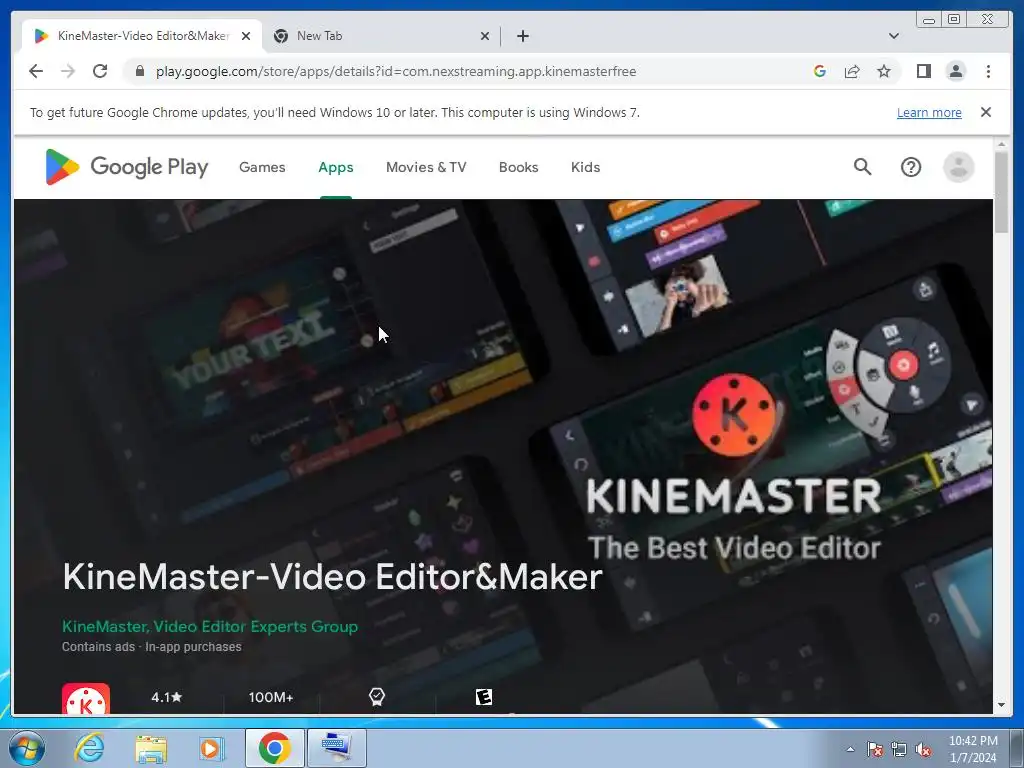Open the Games section
The image size is (1024, 768).
pyautogui.click(x=262, y=167)
